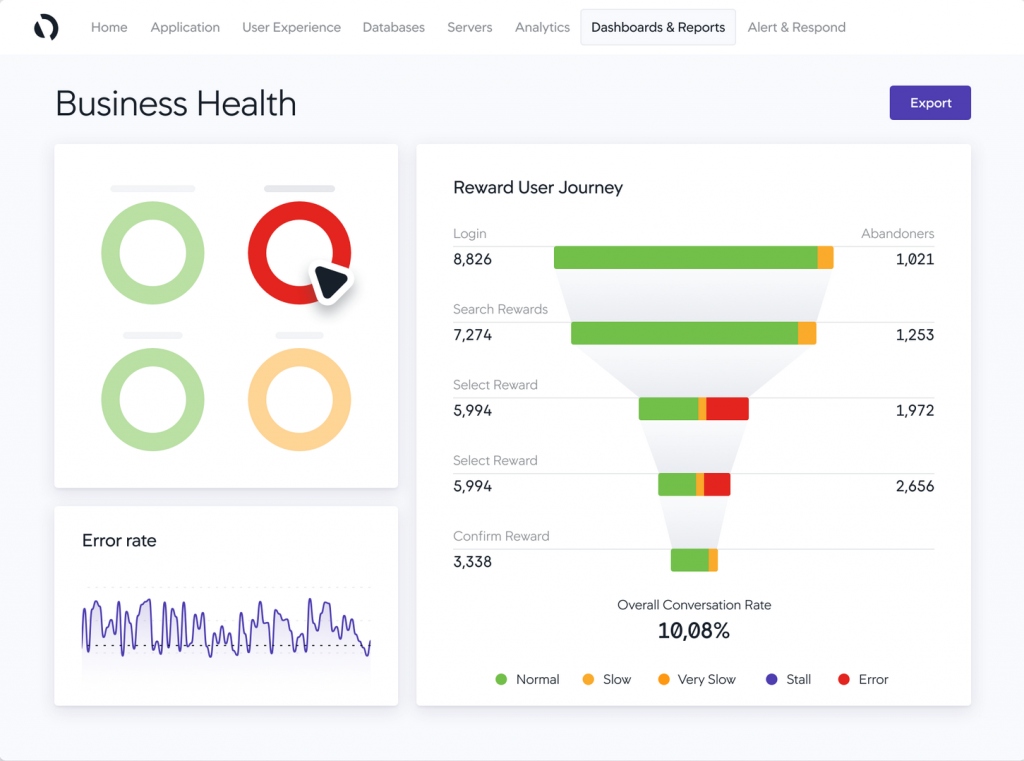Click the green Login funnel bar
The height and width of the screenshot is (761, 1024).
685,257
